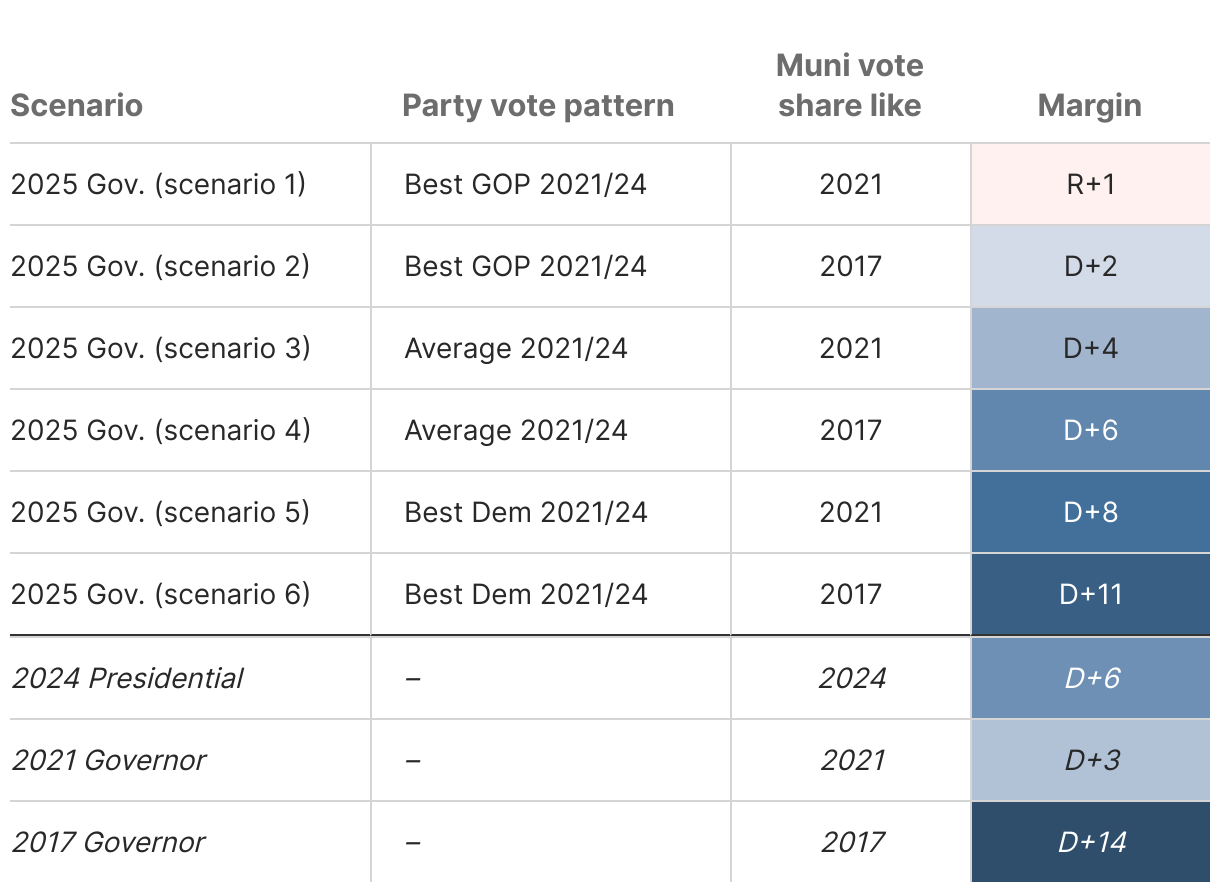This screenshot has width=1220, height=892.
Task: Select the 2025 Gov. (scenario 1) row label
Action: (158, 184)
